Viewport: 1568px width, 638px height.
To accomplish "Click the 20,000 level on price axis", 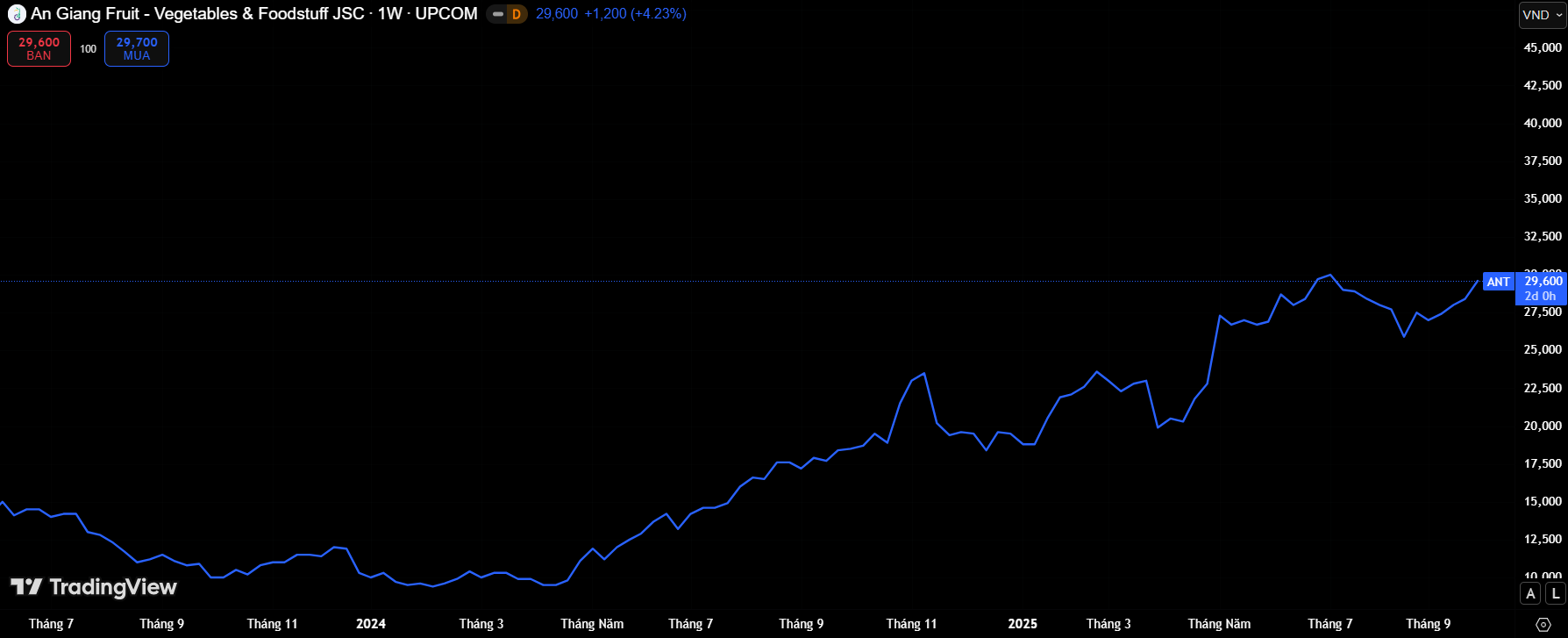I will click(x=1543, y=426).
